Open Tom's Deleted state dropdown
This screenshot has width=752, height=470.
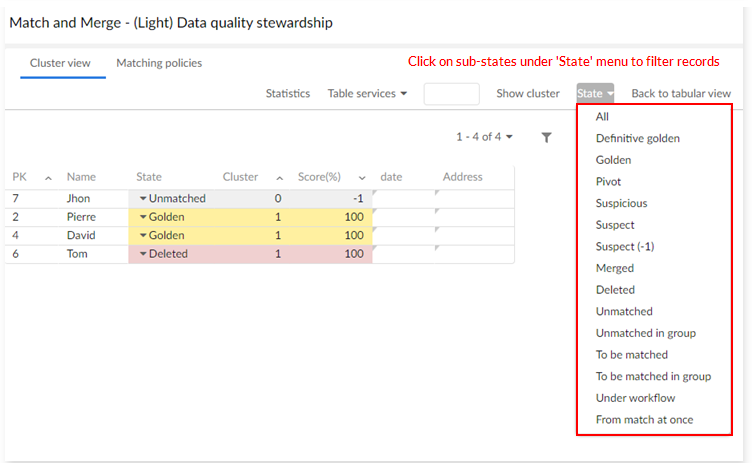pyautogui.click(x=143, y=254)
